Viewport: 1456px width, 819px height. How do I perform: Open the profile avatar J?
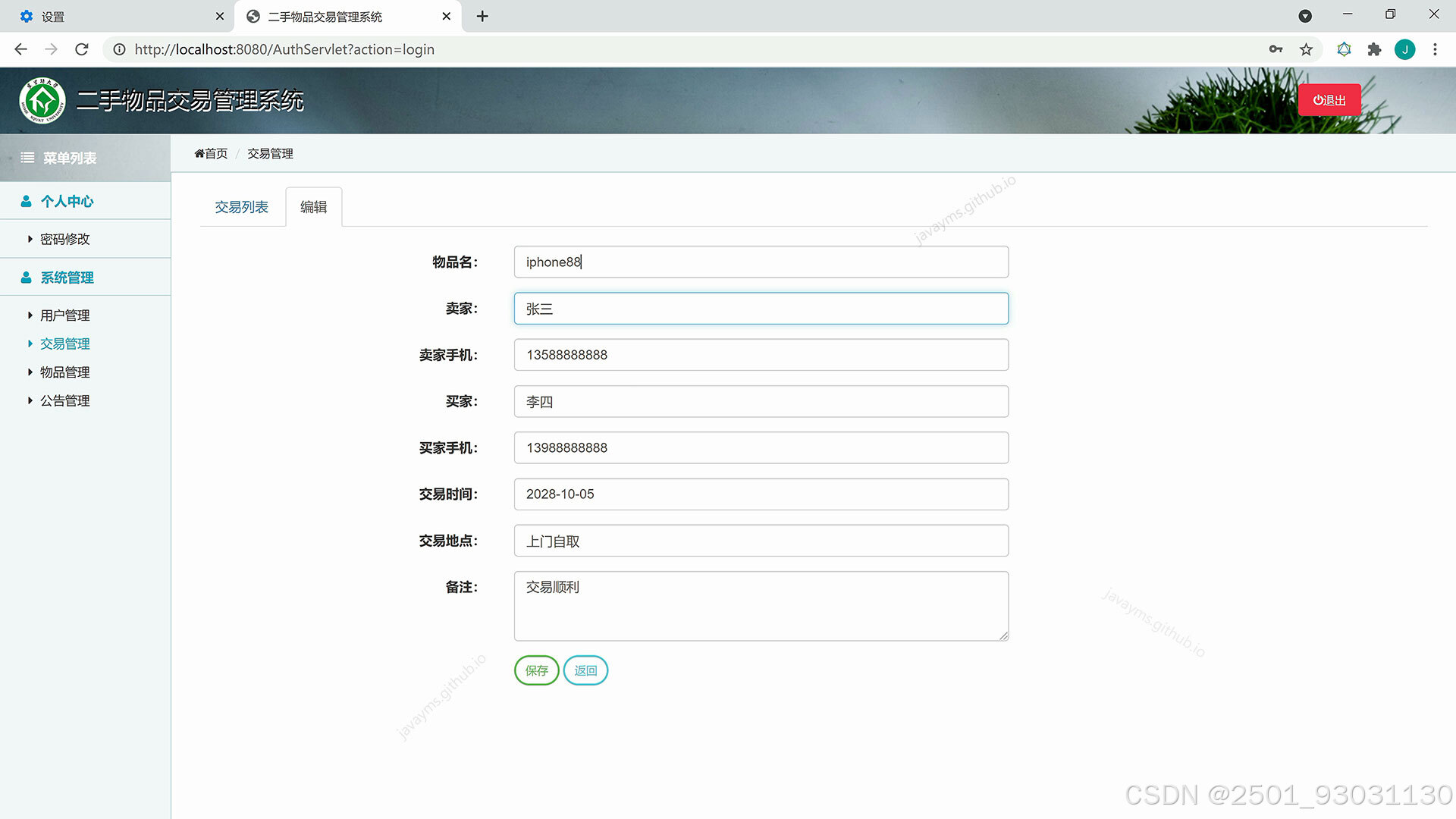[1404, 49]
